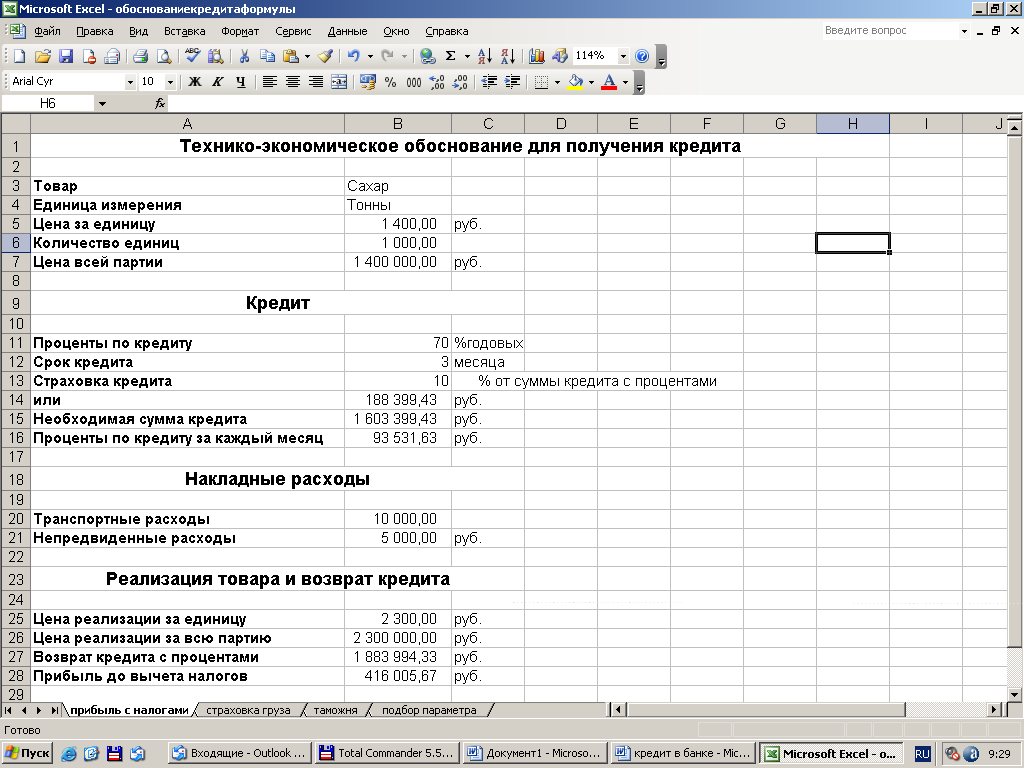This screenshot has height=768, width=1024.
Task: Toggle bold formatting (Ж)
Action: 195,82
